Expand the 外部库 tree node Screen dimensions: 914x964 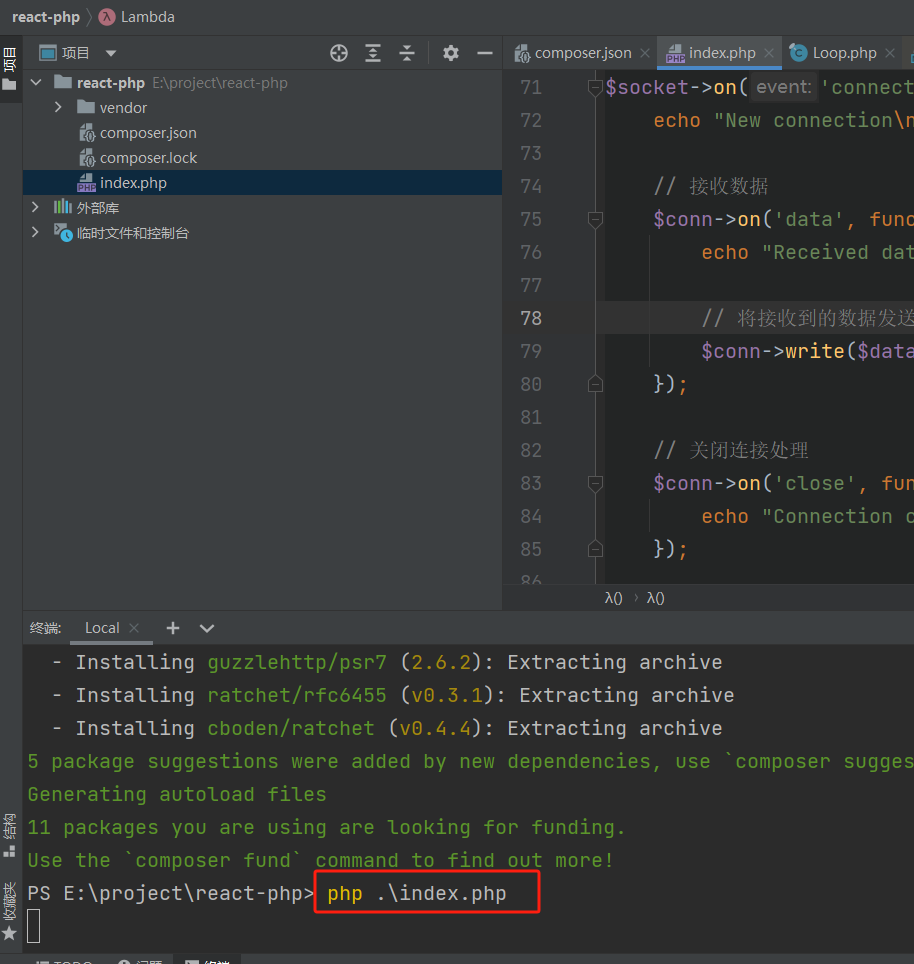[36, 207]
